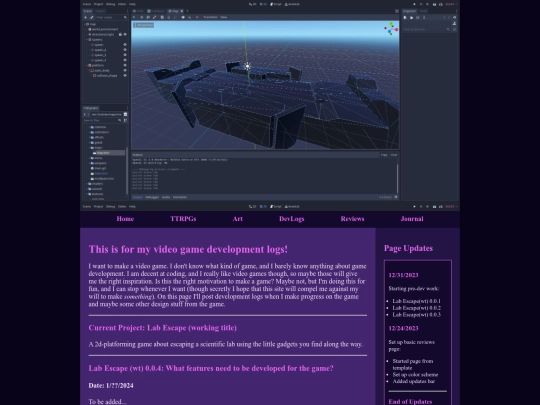Click the Filter properties field in Inspector
This screenshot has height=405, width=540.
(427, 30)
